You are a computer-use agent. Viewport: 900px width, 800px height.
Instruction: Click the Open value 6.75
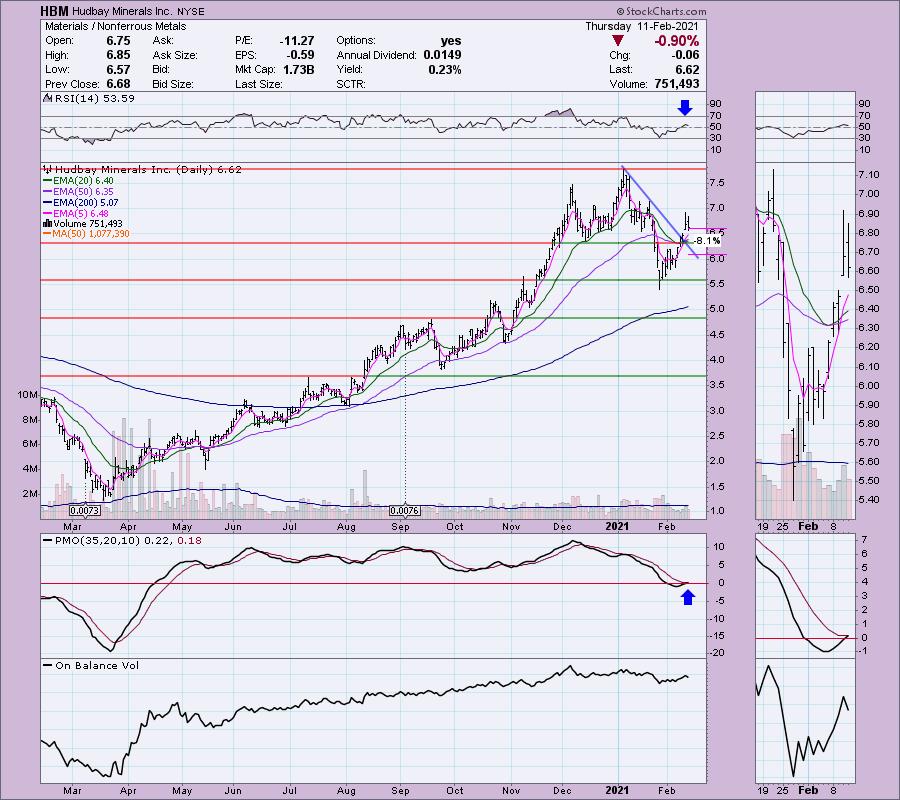coord(118,41)
